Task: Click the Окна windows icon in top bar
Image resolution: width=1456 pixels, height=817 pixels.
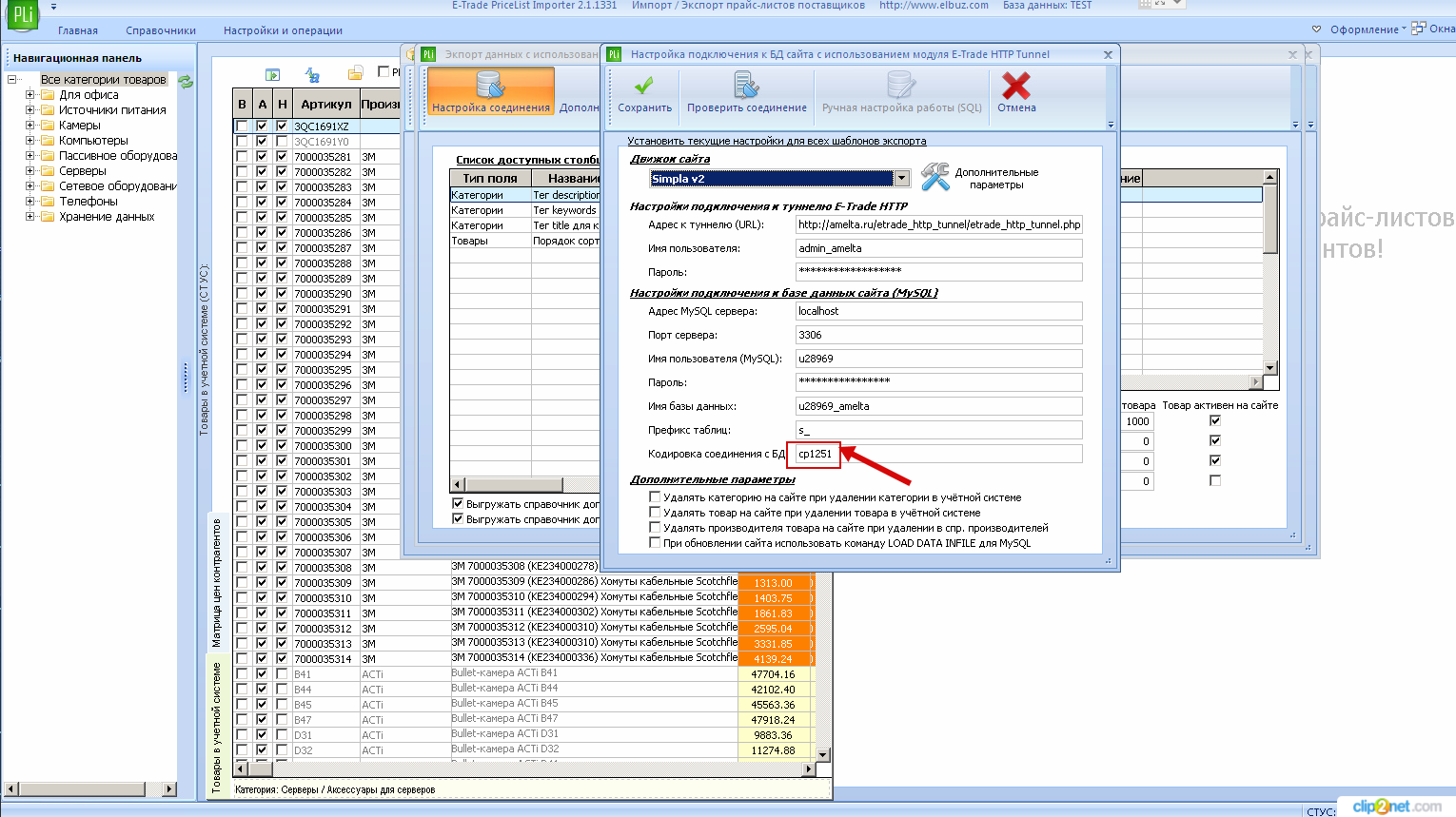Action: click(x=1419, y=29)
